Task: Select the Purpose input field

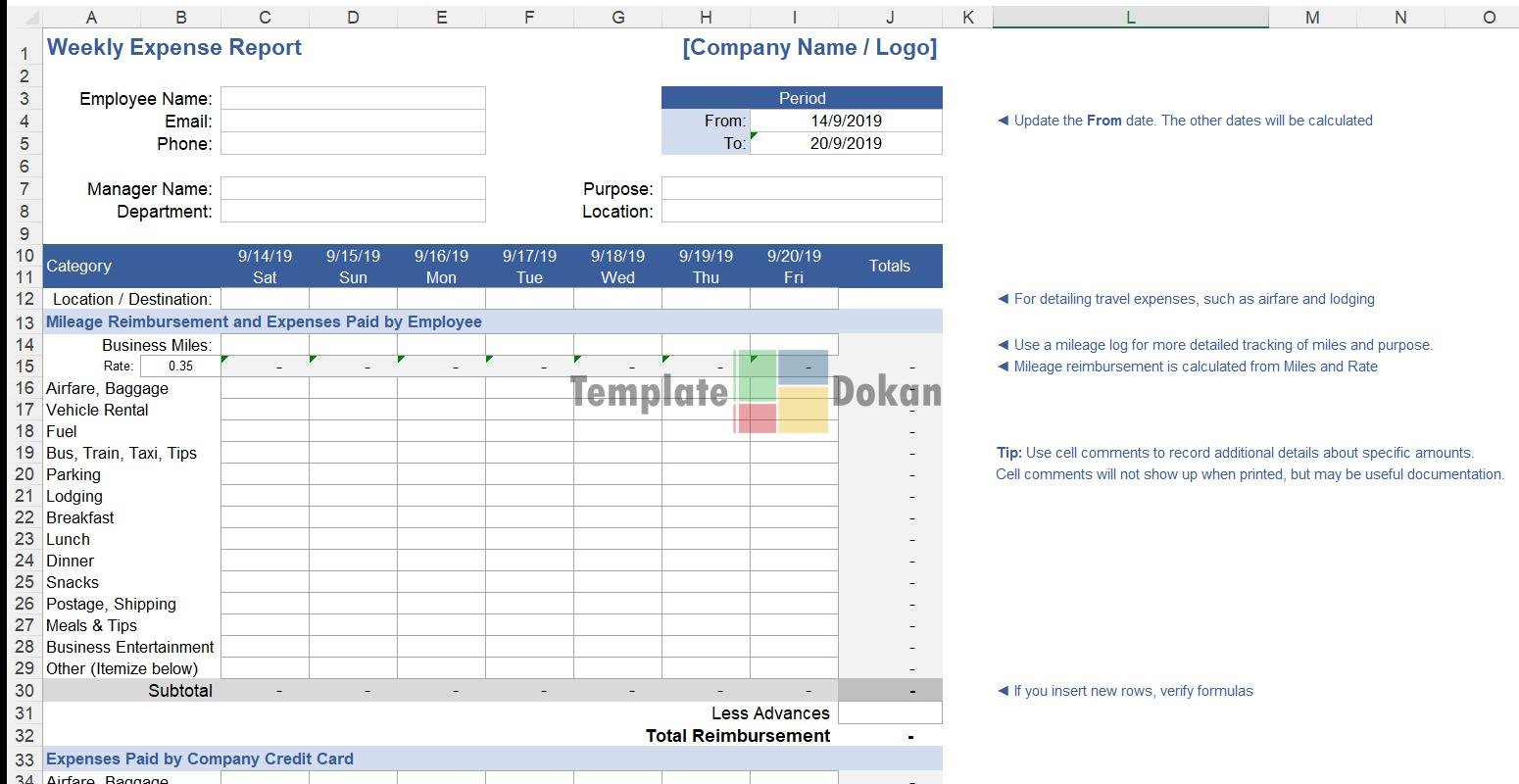Action: point(802,188)
